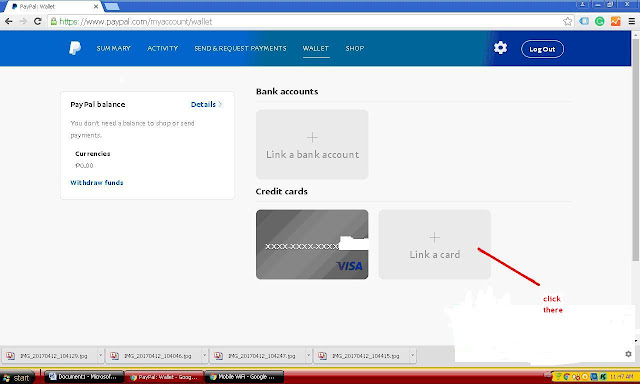Open a new tab with the tab button
This screenshot has width=640, height=384.
pos(112,7)
